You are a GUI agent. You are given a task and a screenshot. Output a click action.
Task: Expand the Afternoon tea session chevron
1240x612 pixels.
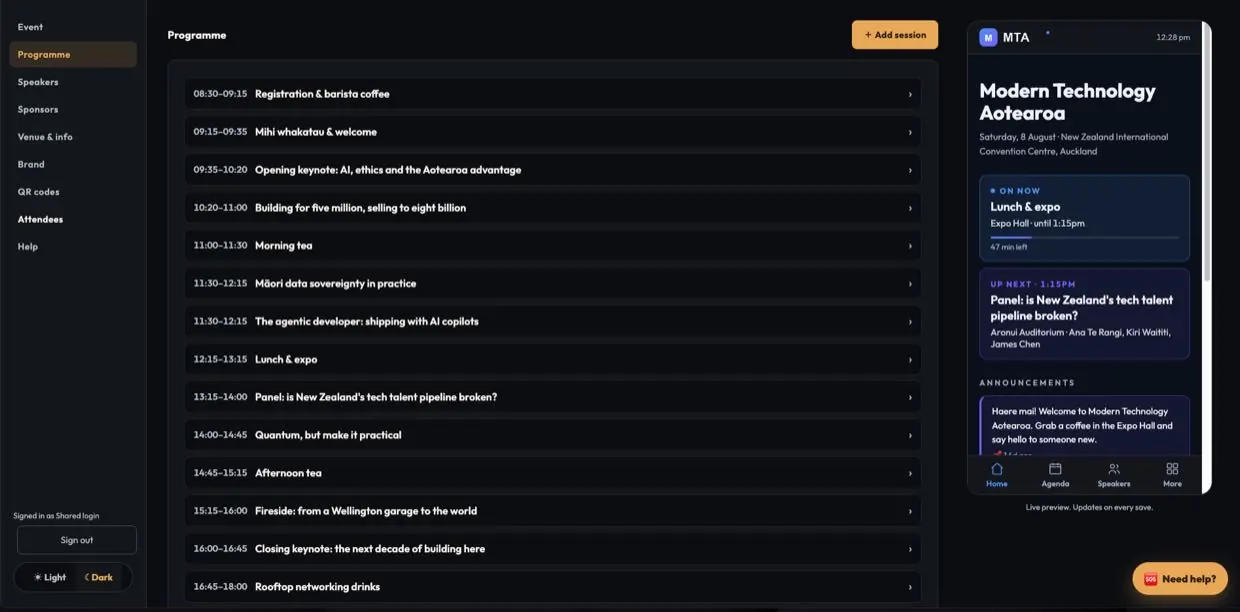tap(910, 473)
